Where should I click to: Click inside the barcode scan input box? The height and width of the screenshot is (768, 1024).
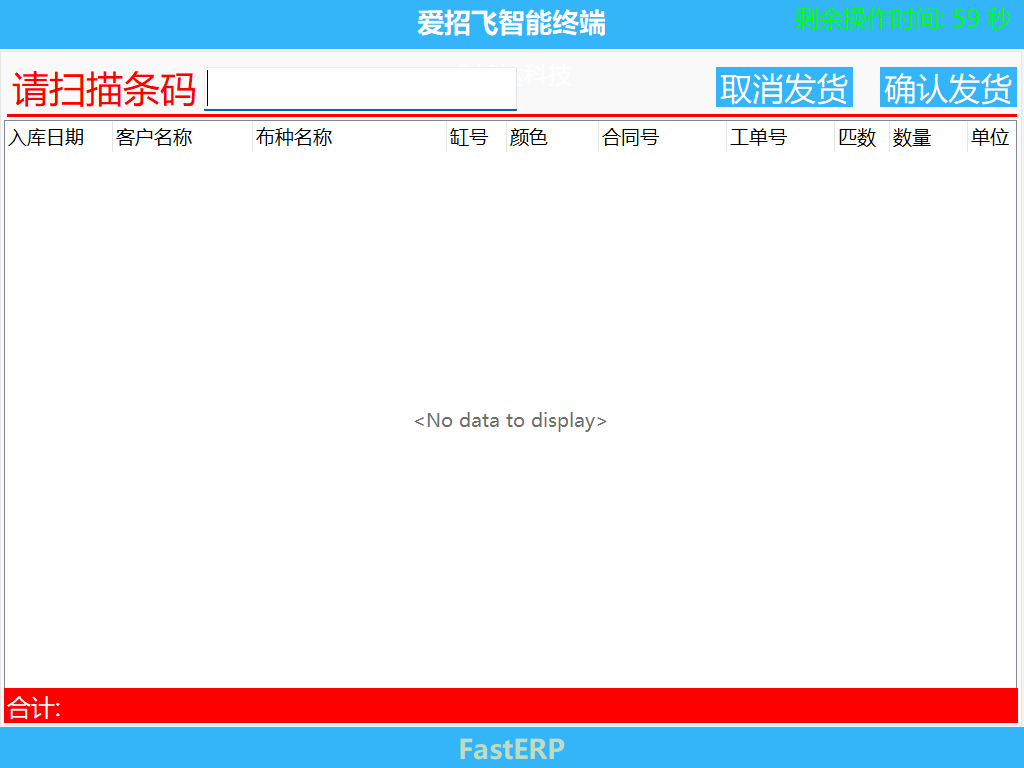pyautogui.click(x=360, y=88)
